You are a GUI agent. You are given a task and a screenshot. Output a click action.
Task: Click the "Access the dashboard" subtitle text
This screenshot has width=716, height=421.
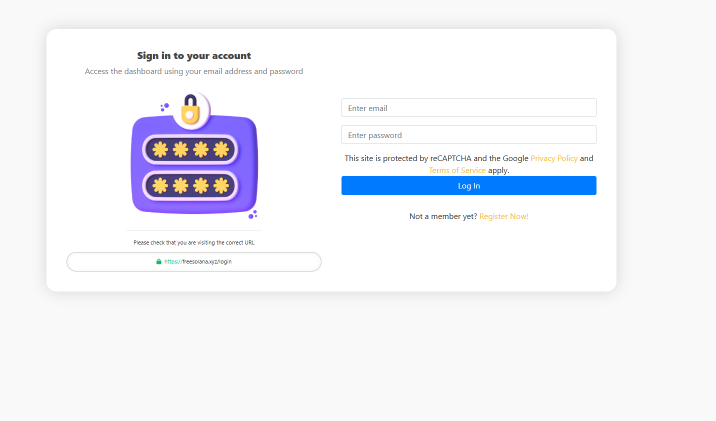[194, 71]
